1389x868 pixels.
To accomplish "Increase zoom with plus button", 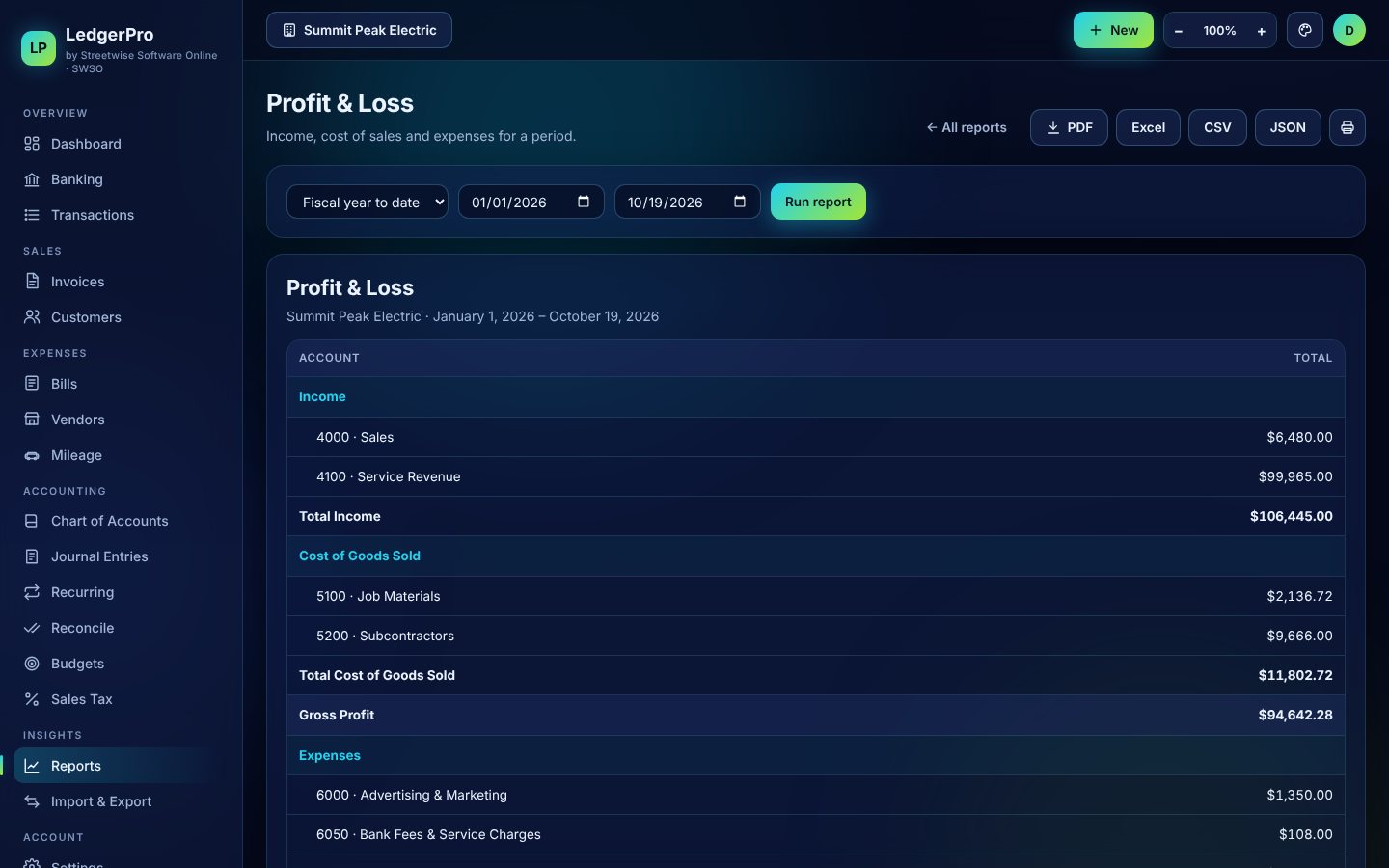I will [x=1261, y=31].
